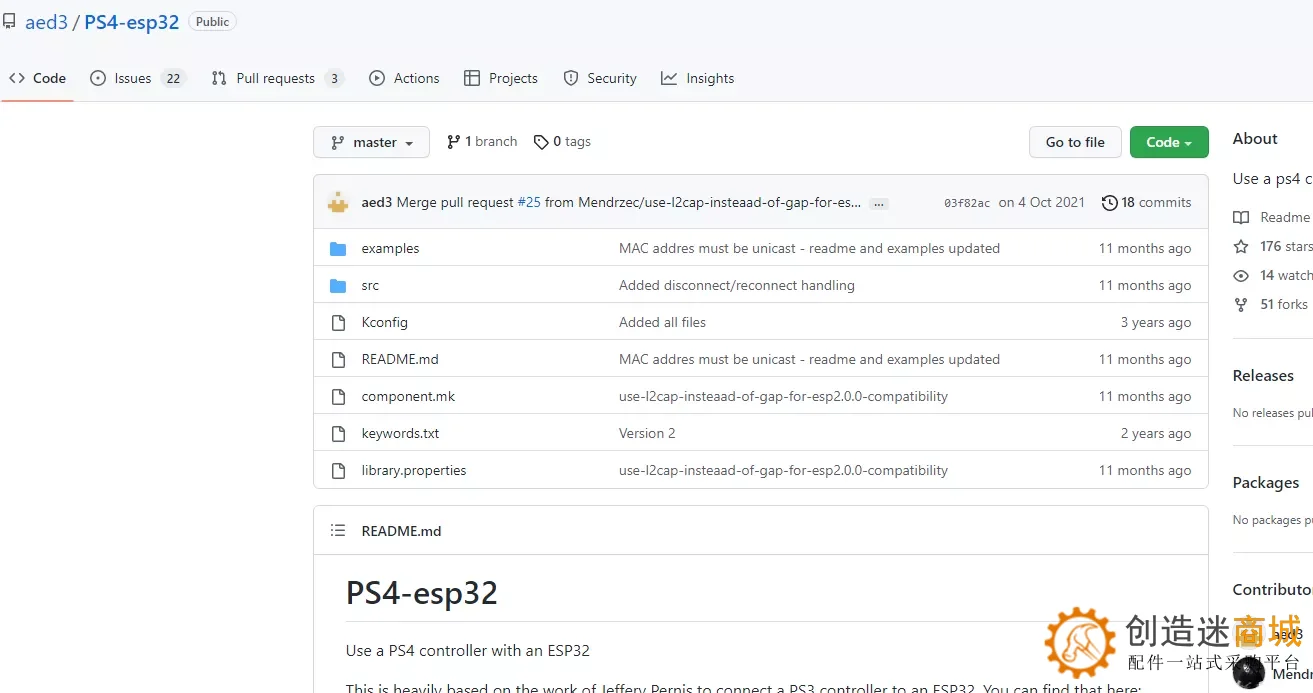Image resolution: width=1313 pixels, height=693 pixels.
Task: Click the Pull requests icon
Action: click(x=219, y=78)
